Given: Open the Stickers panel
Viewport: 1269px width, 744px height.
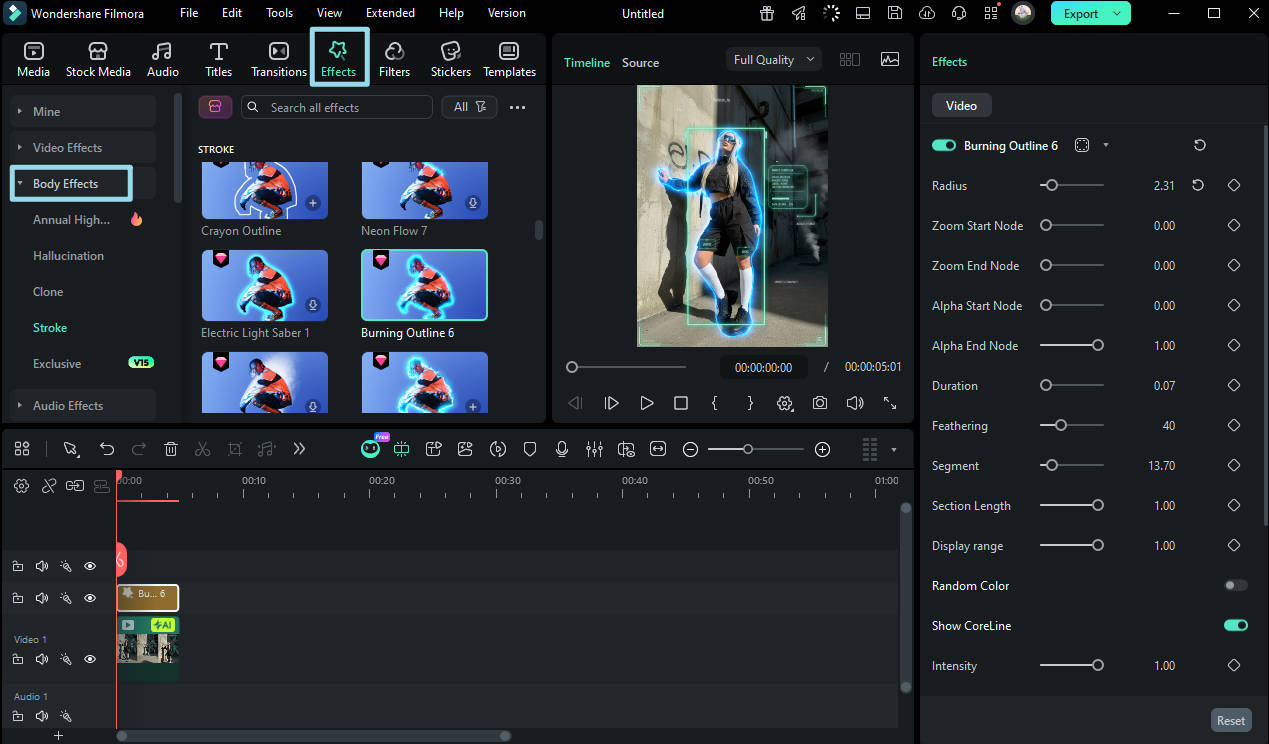Looking at the screenshot, I should click(x=450, y=59).
